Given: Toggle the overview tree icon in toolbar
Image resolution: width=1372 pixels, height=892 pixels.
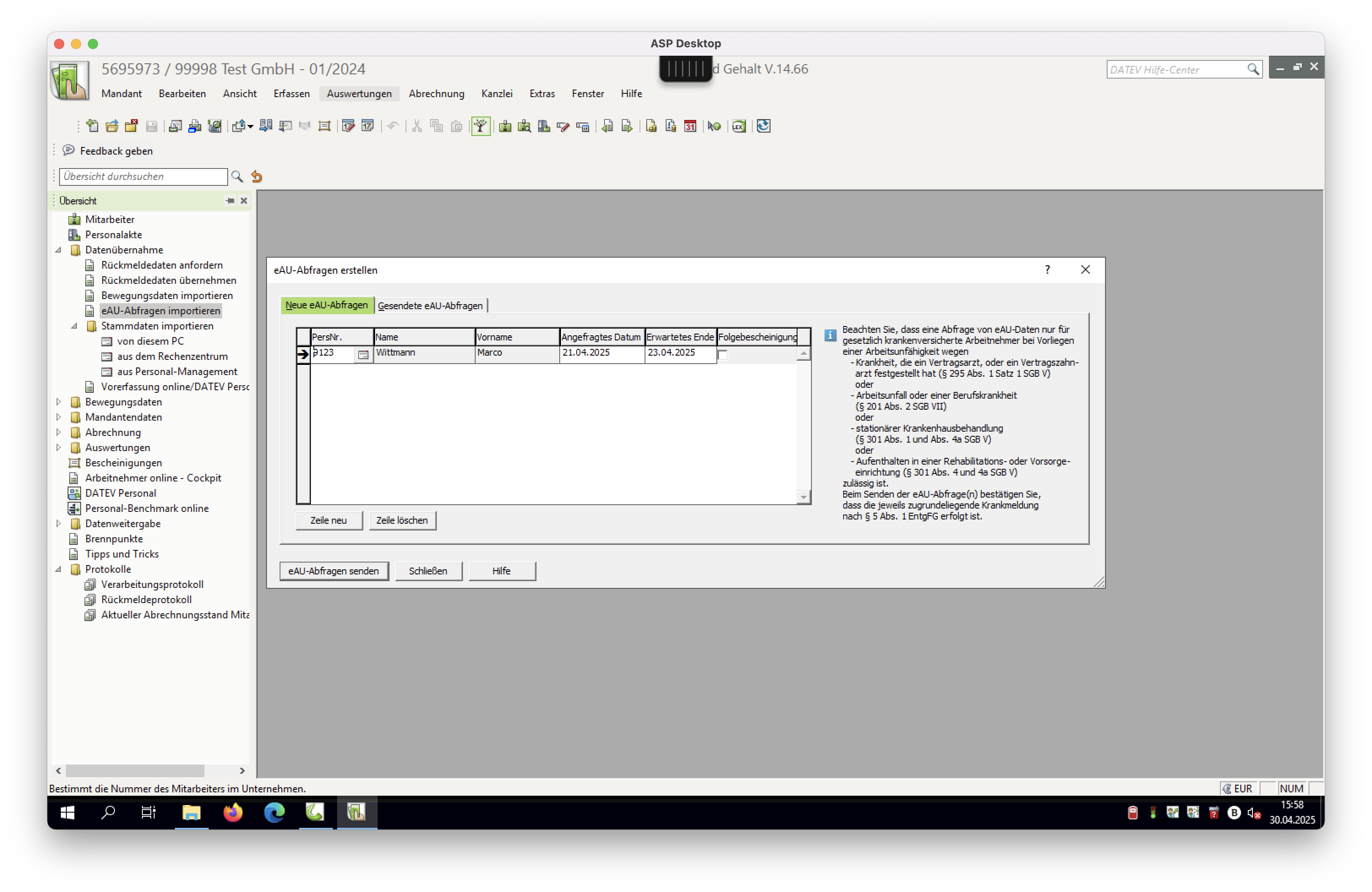Looking at the screenshot, I should (x=480, y=125).
